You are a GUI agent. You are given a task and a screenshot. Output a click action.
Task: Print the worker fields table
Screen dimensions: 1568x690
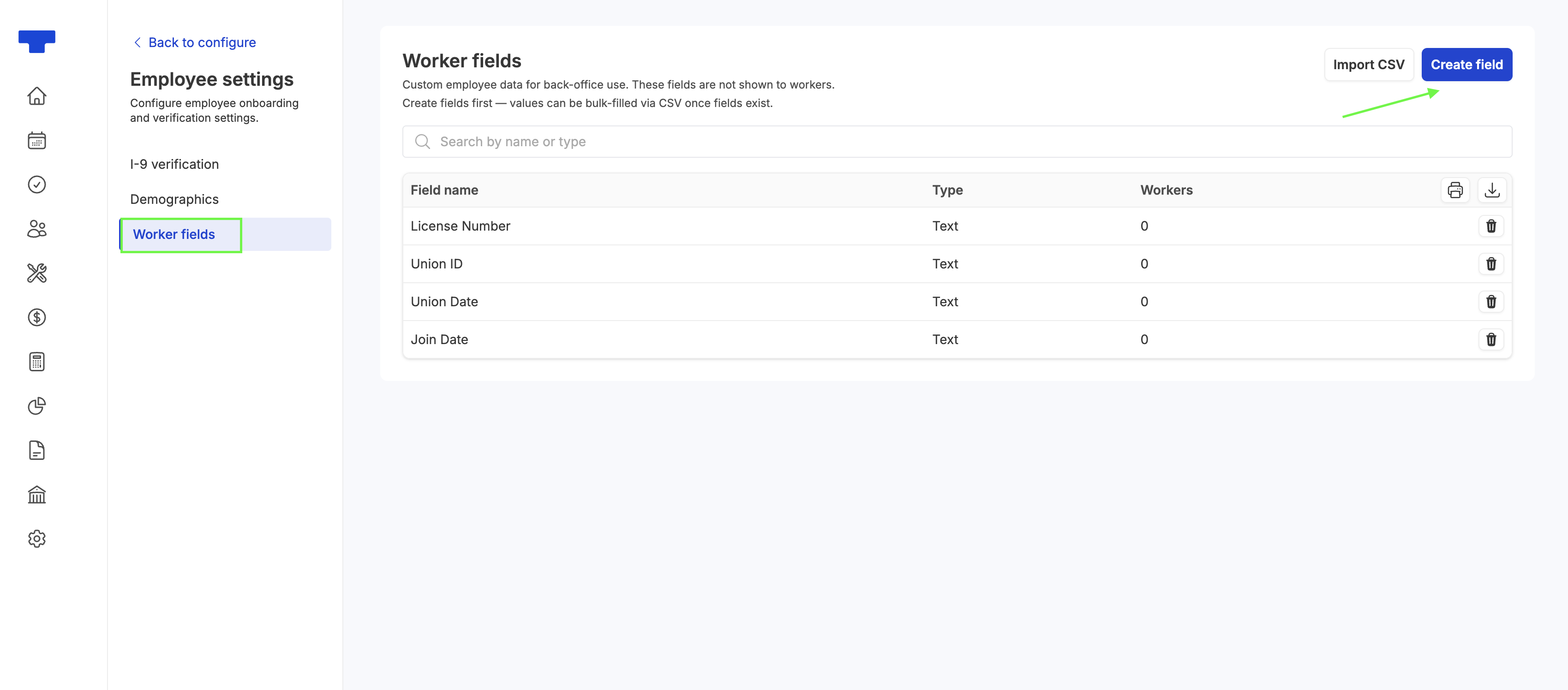tap(1455, 190)
